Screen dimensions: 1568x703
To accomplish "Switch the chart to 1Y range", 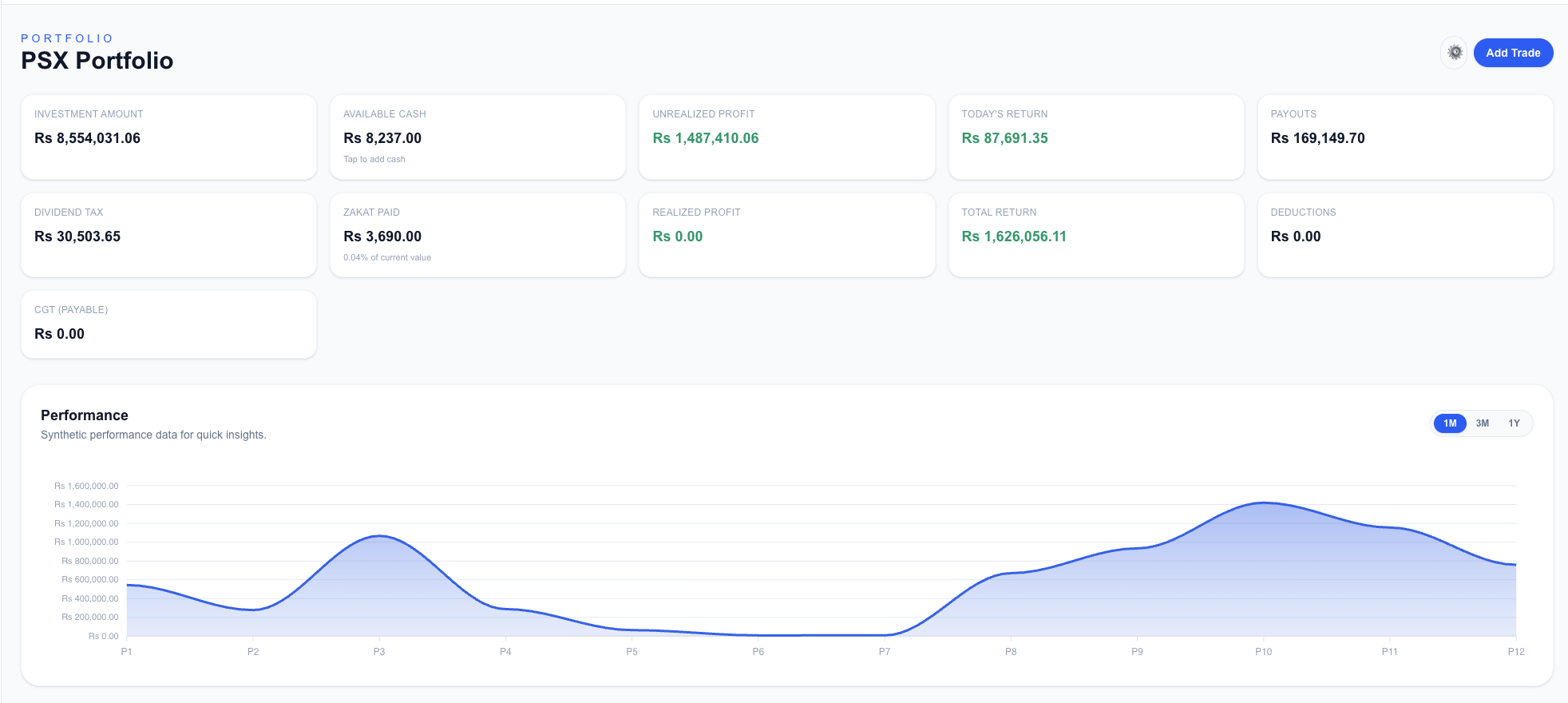I will click(x=1514, y=423).
